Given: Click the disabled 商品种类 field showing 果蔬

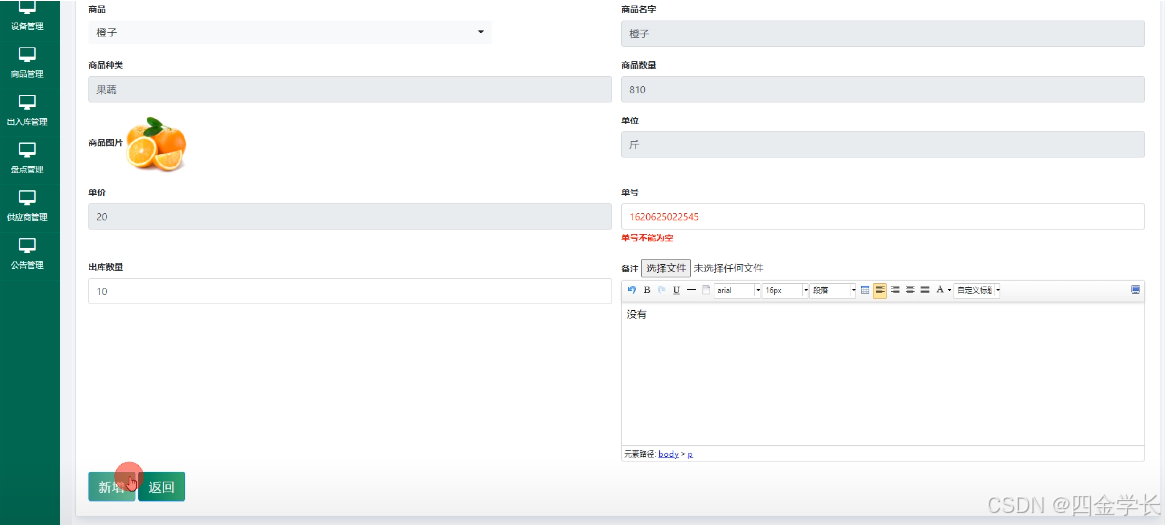Looking at the screenshot, I should tap(350, 89).
